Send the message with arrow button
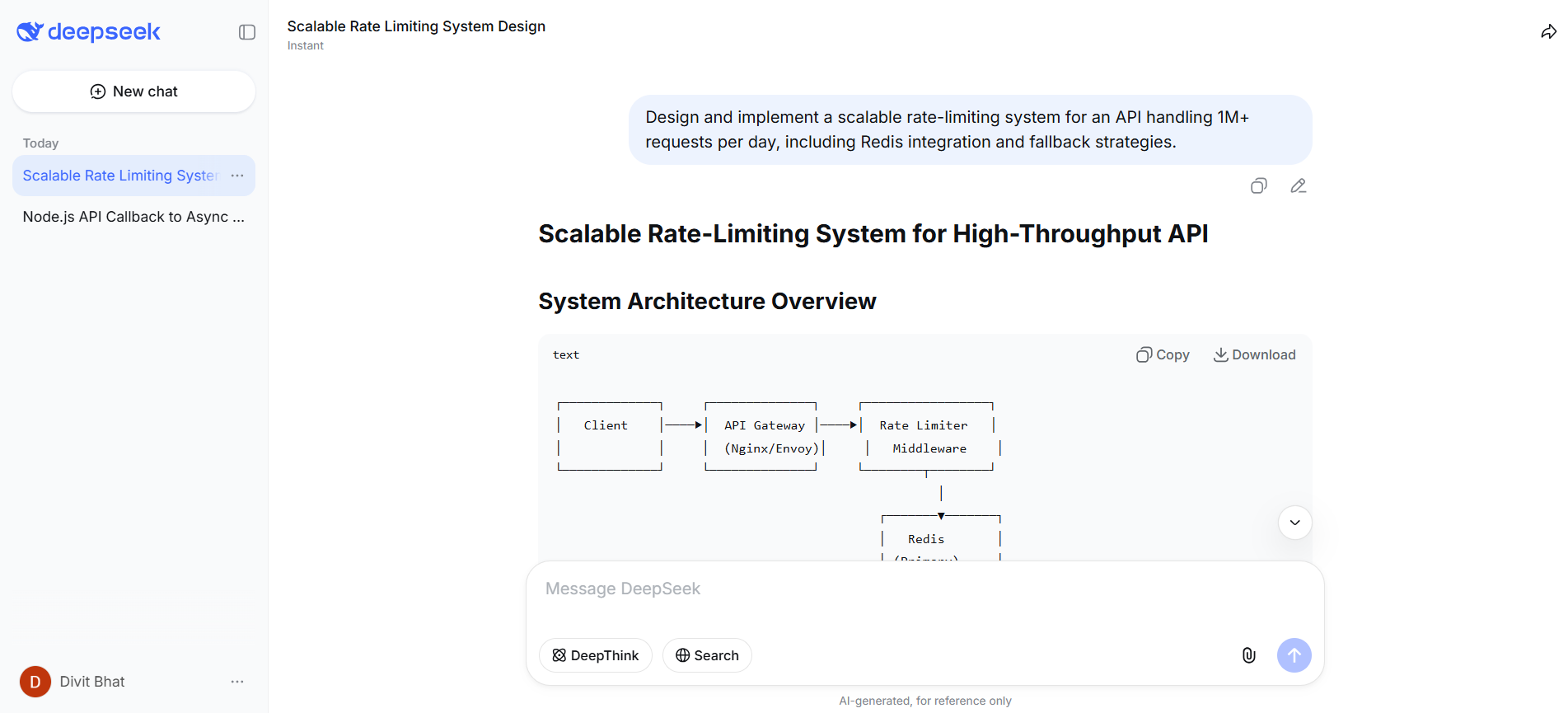Viewport: 1568px width, 713px height. coord(1294,655)
